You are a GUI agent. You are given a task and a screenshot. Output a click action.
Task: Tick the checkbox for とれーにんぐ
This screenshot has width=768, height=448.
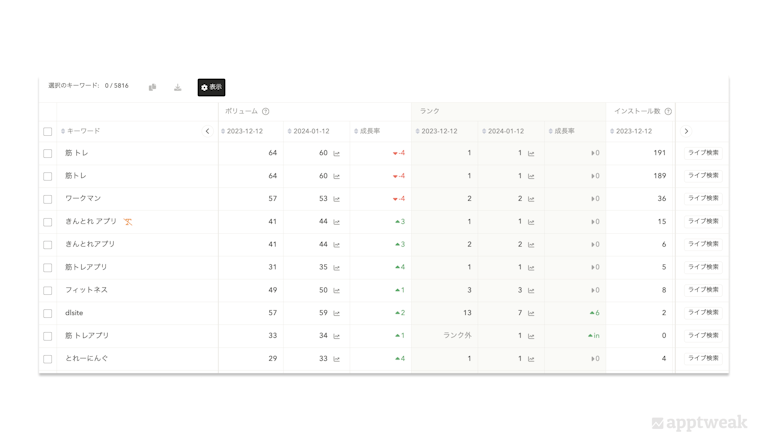click(x=47, y=358)
